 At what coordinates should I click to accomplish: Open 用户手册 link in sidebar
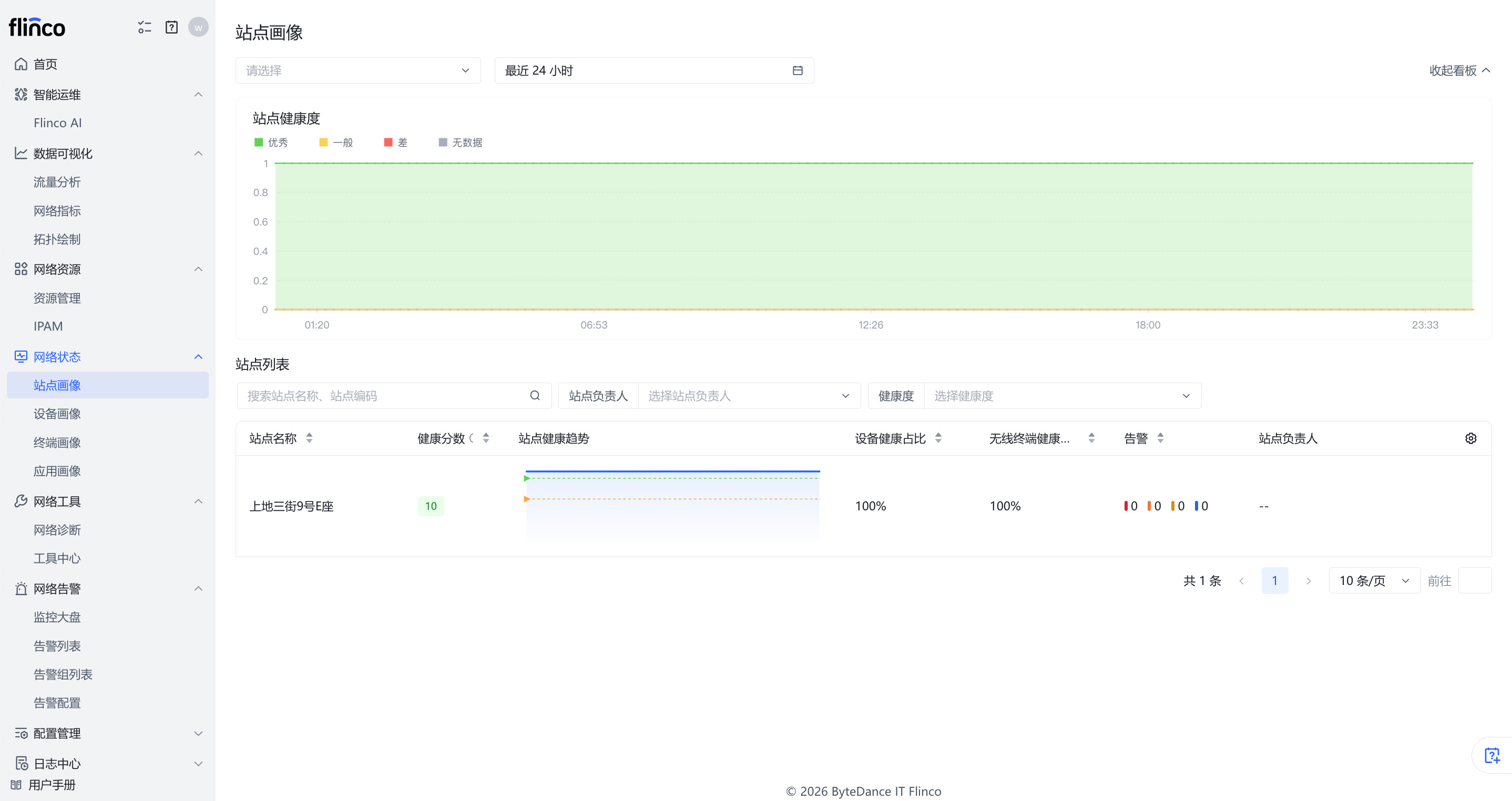[52, 785]
